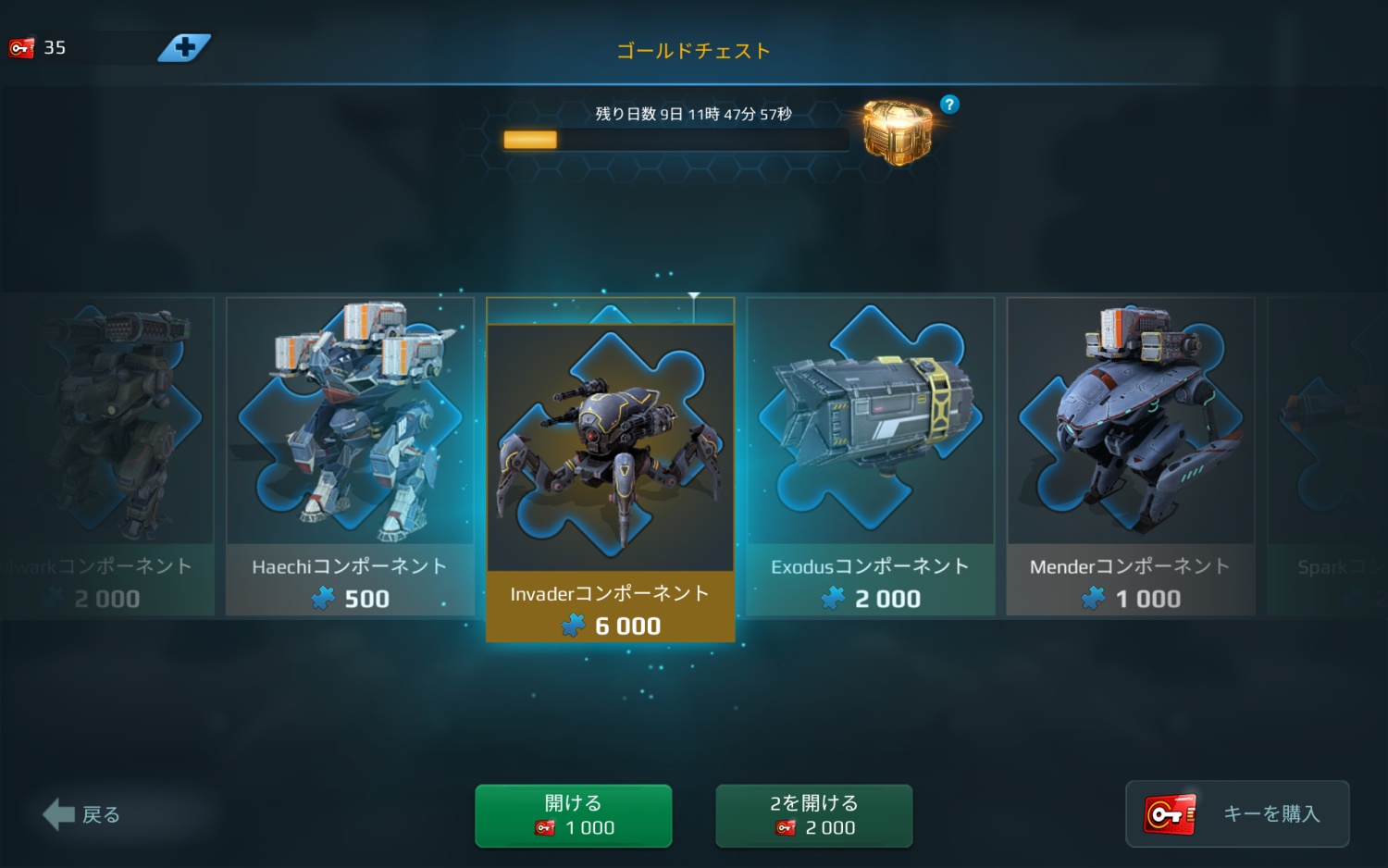Click the back arrow icon

59,814
